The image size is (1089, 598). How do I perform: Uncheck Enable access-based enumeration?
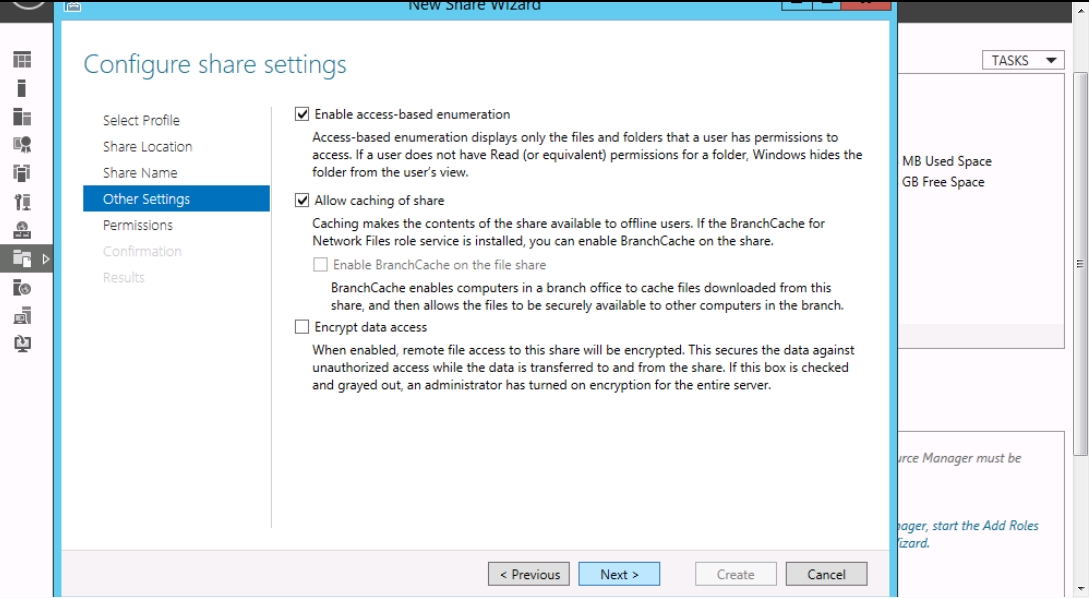pos(302,115)
